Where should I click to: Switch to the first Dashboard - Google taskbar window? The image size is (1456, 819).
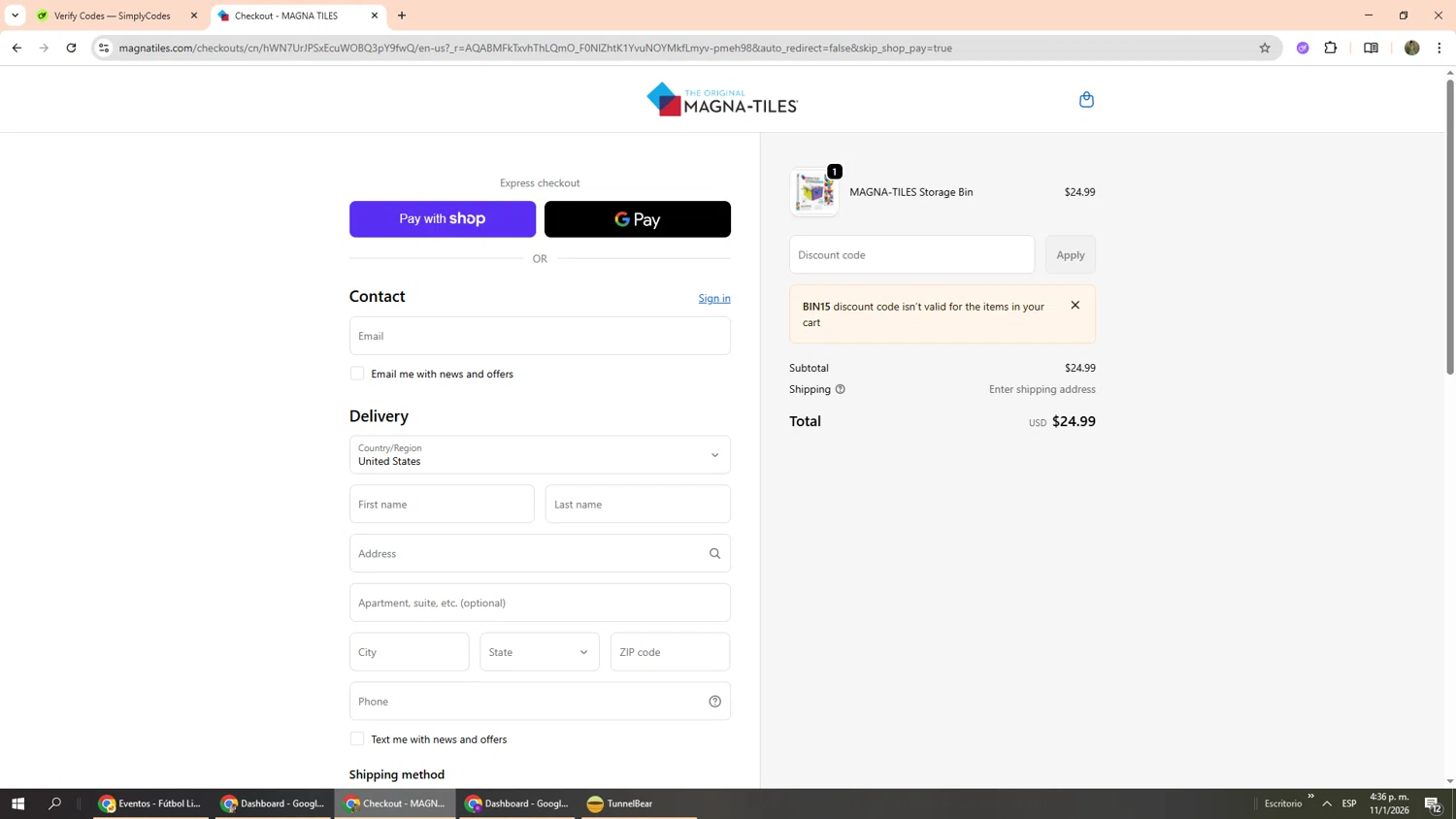point(275,803)
